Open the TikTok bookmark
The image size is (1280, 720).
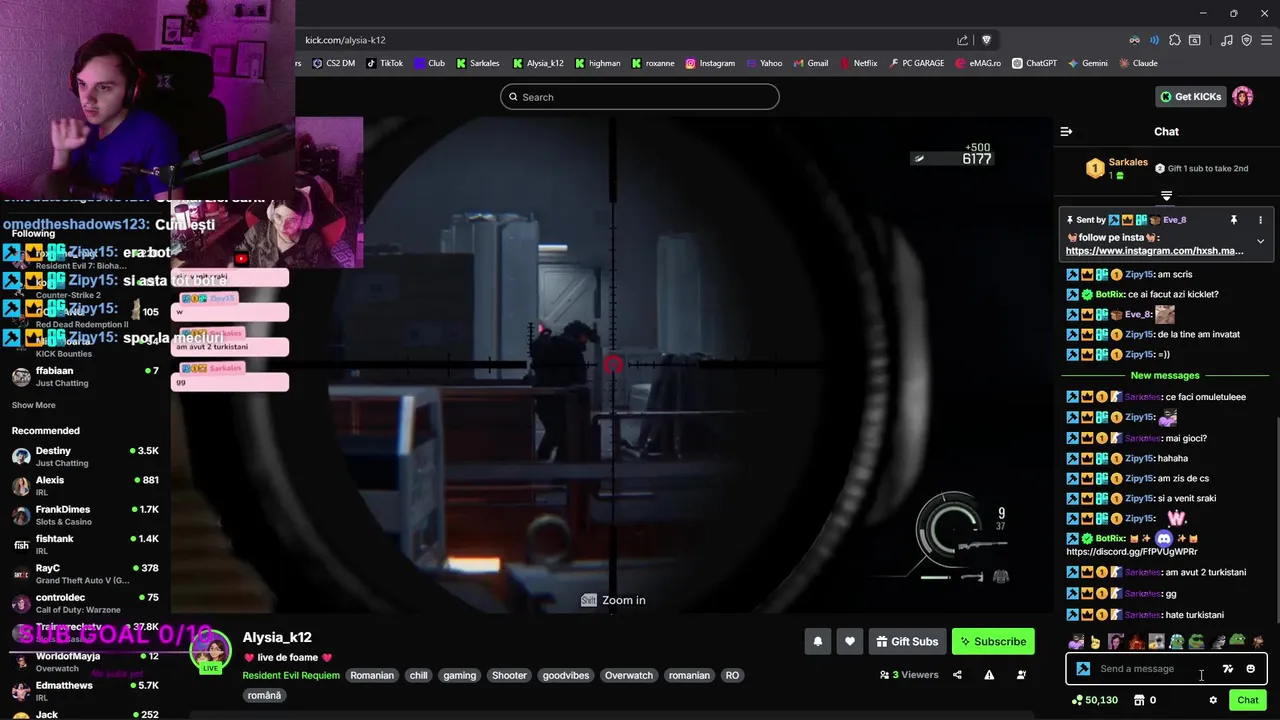point(385,63)
